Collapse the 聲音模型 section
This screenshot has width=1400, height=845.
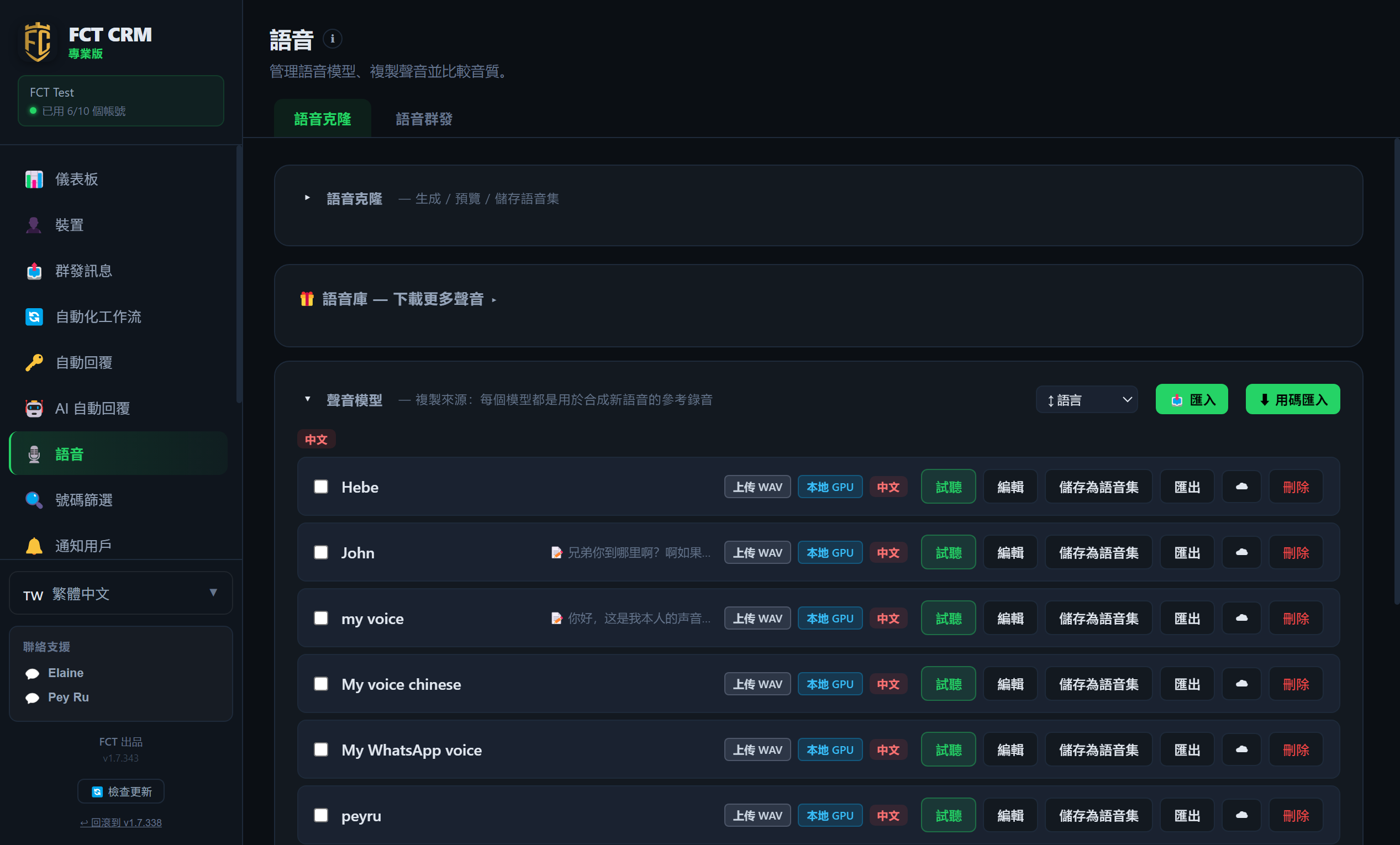click(x=307, y=399)
